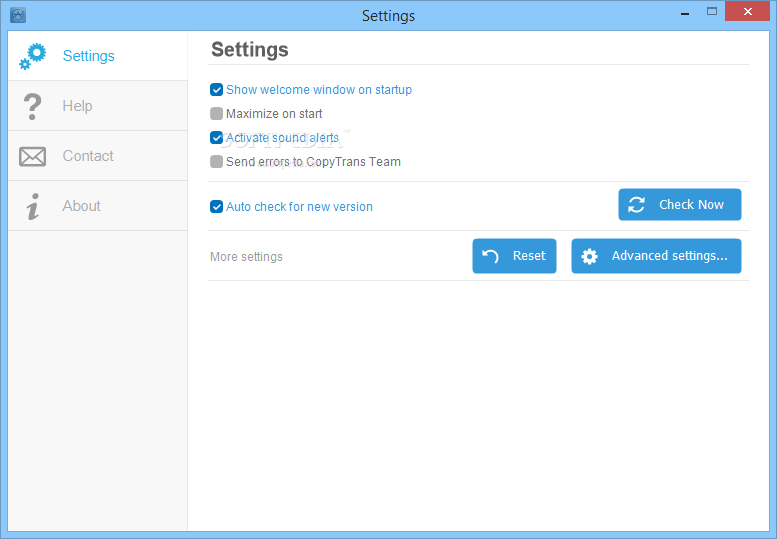Click gear icon on Advanced settings button
The height and width of the screenshot is (539, 777).
click(589, 256)
